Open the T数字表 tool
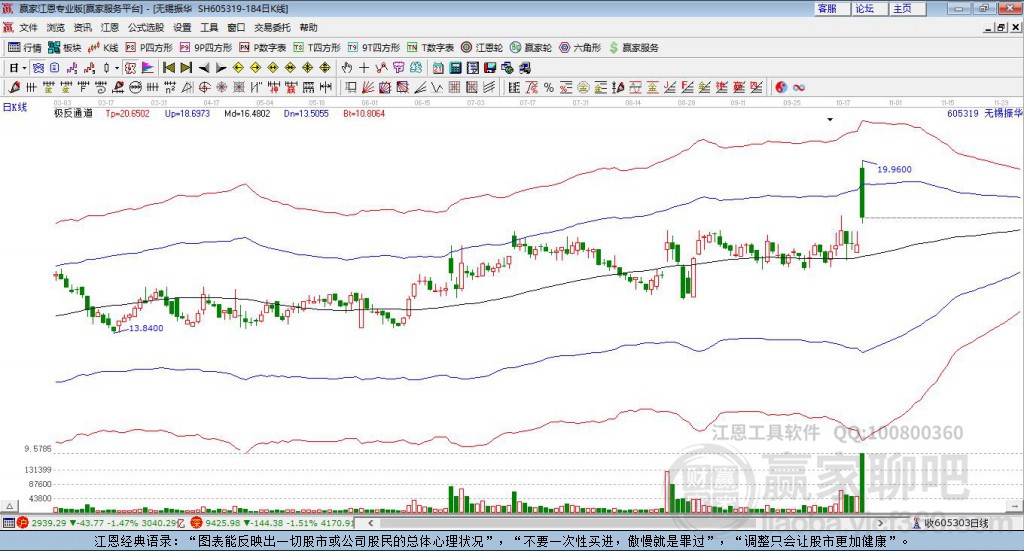The height and width of the screenshot is (551, 1024). pos(430,48)
